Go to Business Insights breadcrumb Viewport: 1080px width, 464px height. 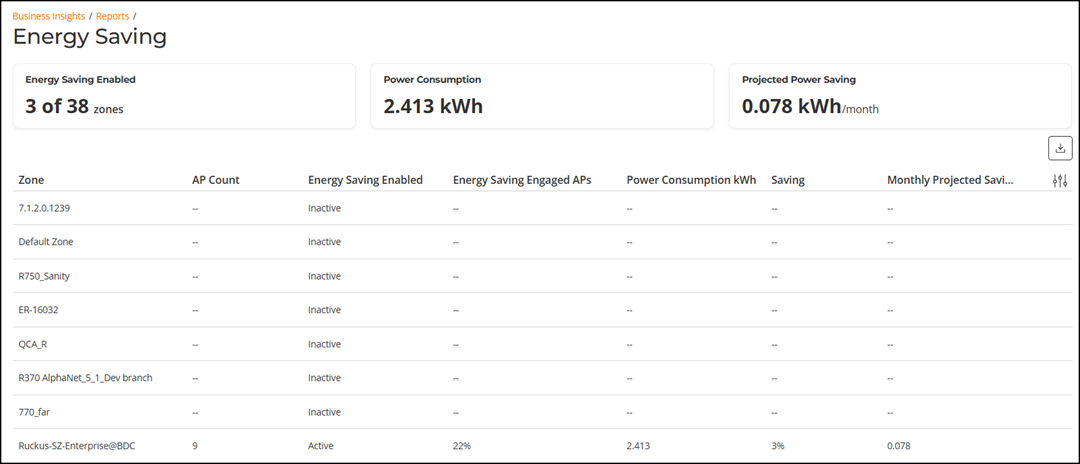[x=48, y=16]
